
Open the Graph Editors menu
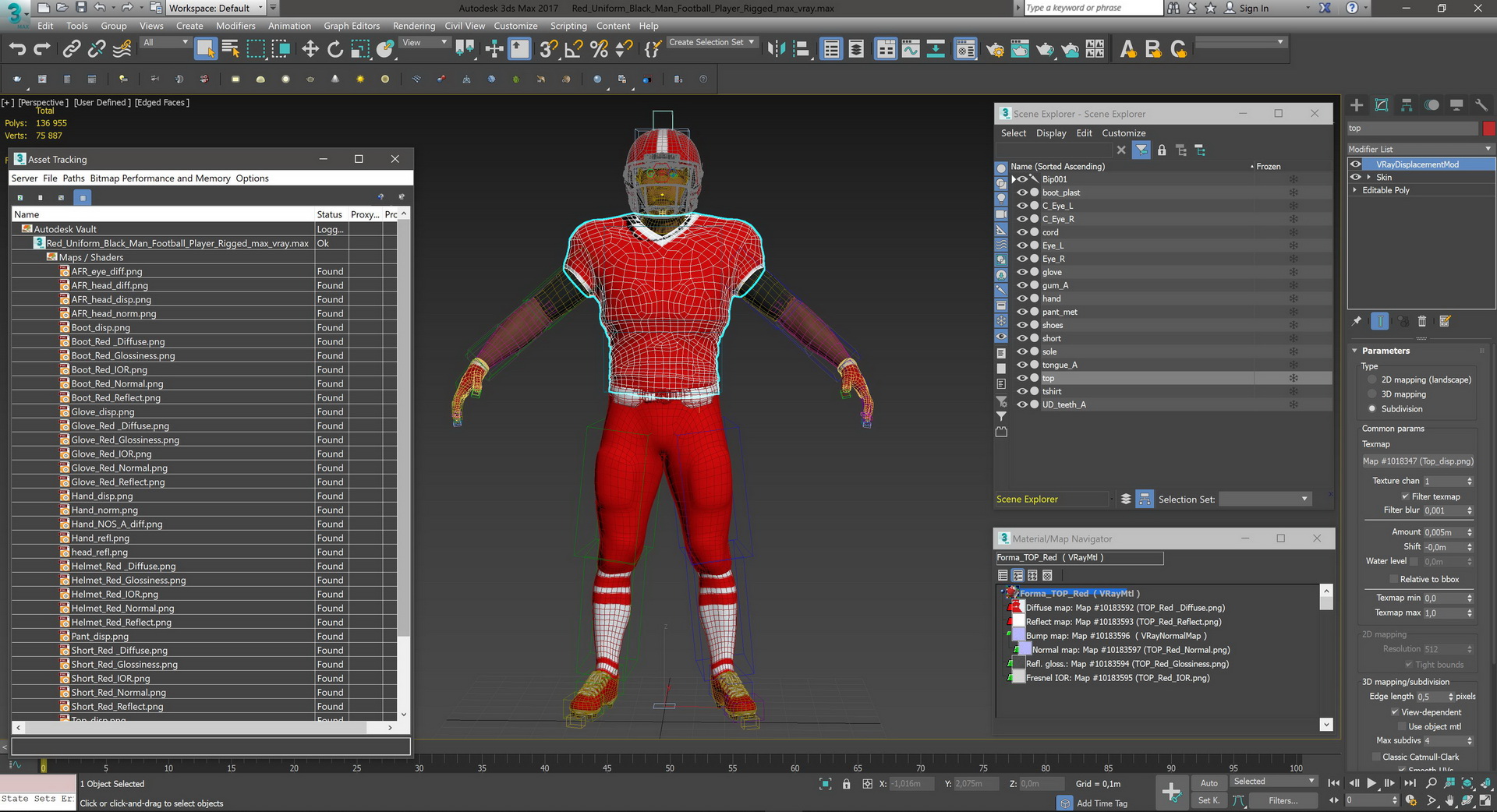coord(352,26)
